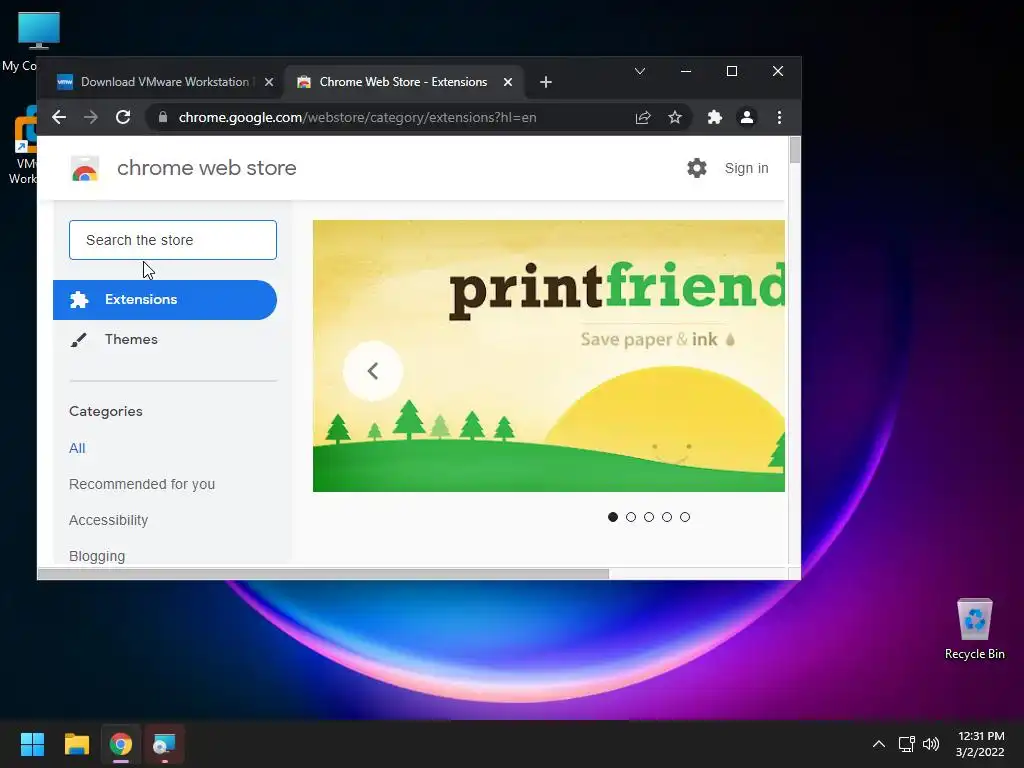The height and width of the screenshot is (768, 1024).
Task: Select the Recycle Bin desktop icon
Action: coord(974,629)
